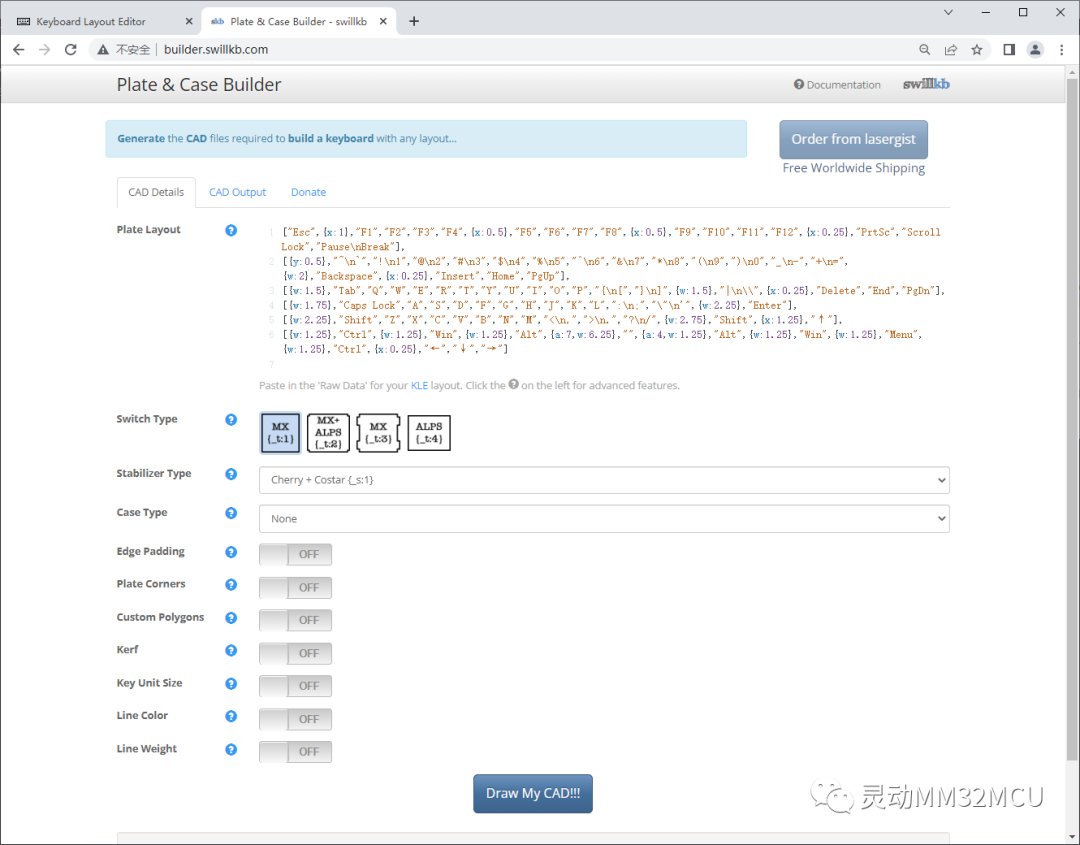Open the Documentation link in header
The image size is (1080, 845).
click(837, 85)
